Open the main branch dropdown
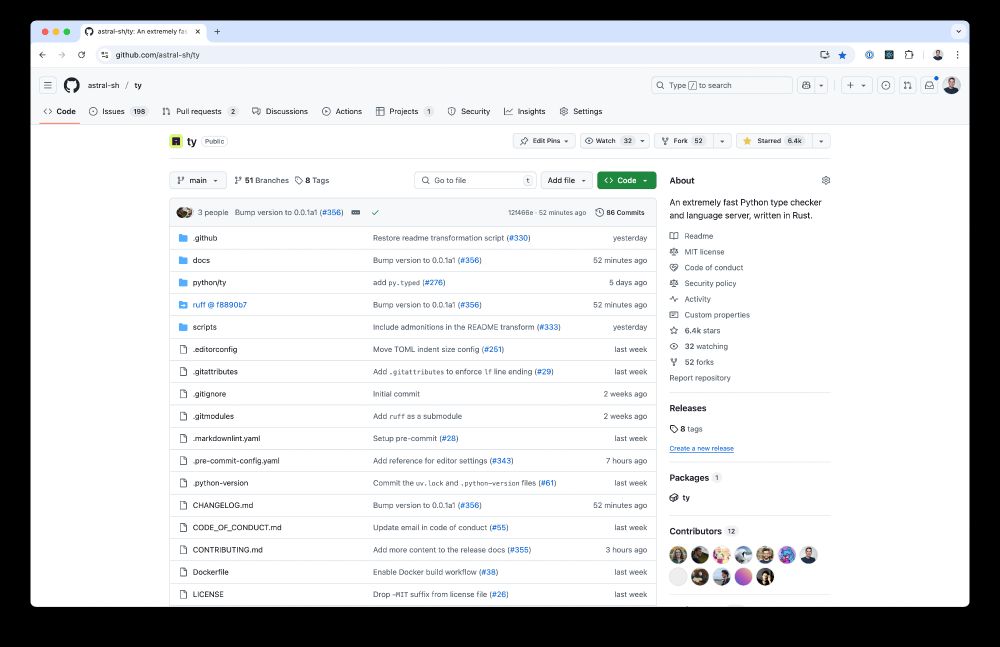This screenshot has height=647, width=1000. [x=198, y=181]
